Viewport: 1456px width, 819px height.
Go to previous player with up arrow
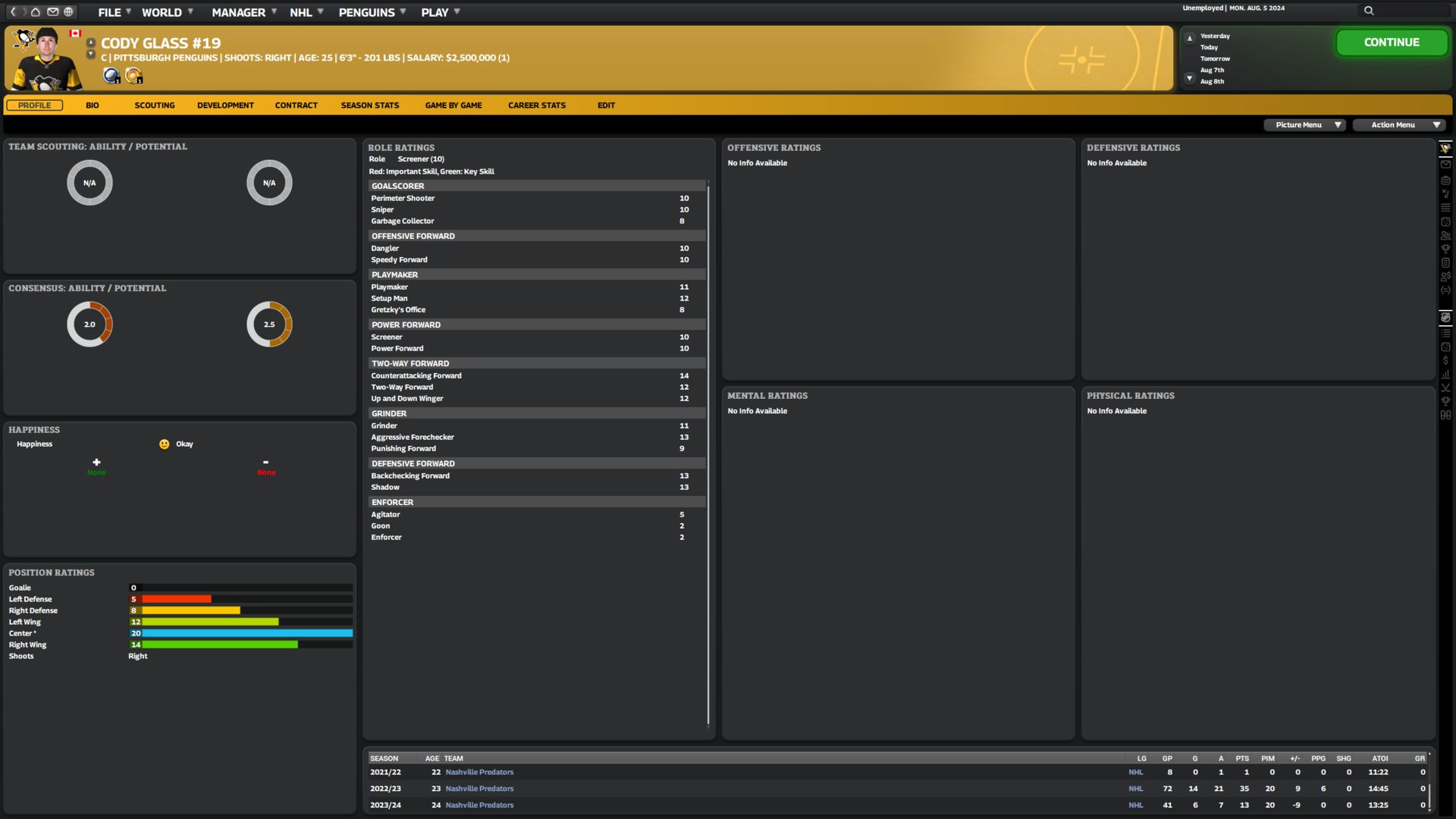point(91,42)
